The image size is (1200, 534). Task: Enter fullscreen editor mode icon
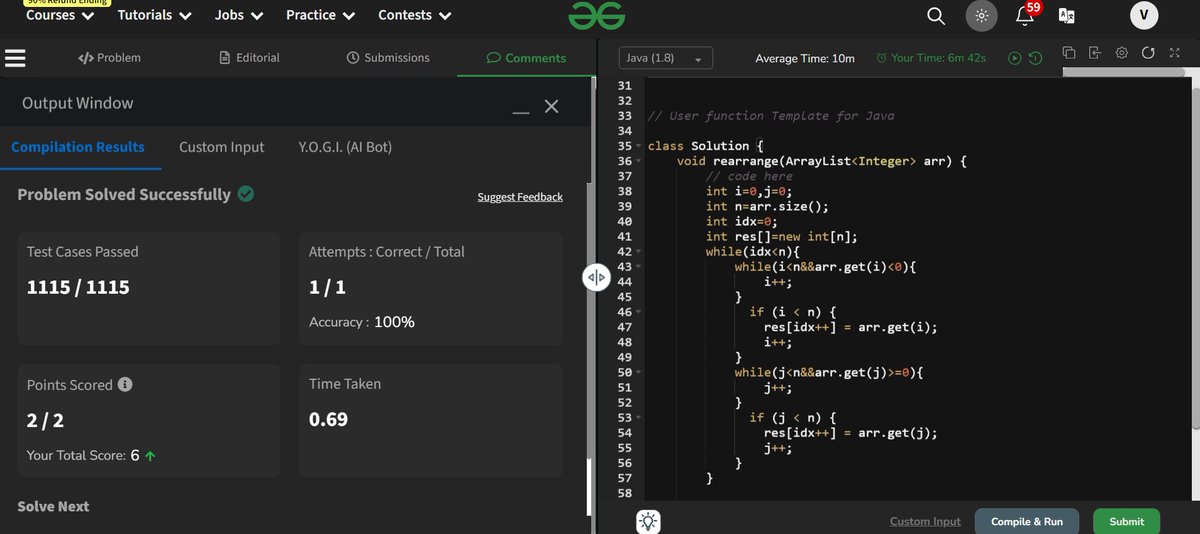coord(1173,53)
